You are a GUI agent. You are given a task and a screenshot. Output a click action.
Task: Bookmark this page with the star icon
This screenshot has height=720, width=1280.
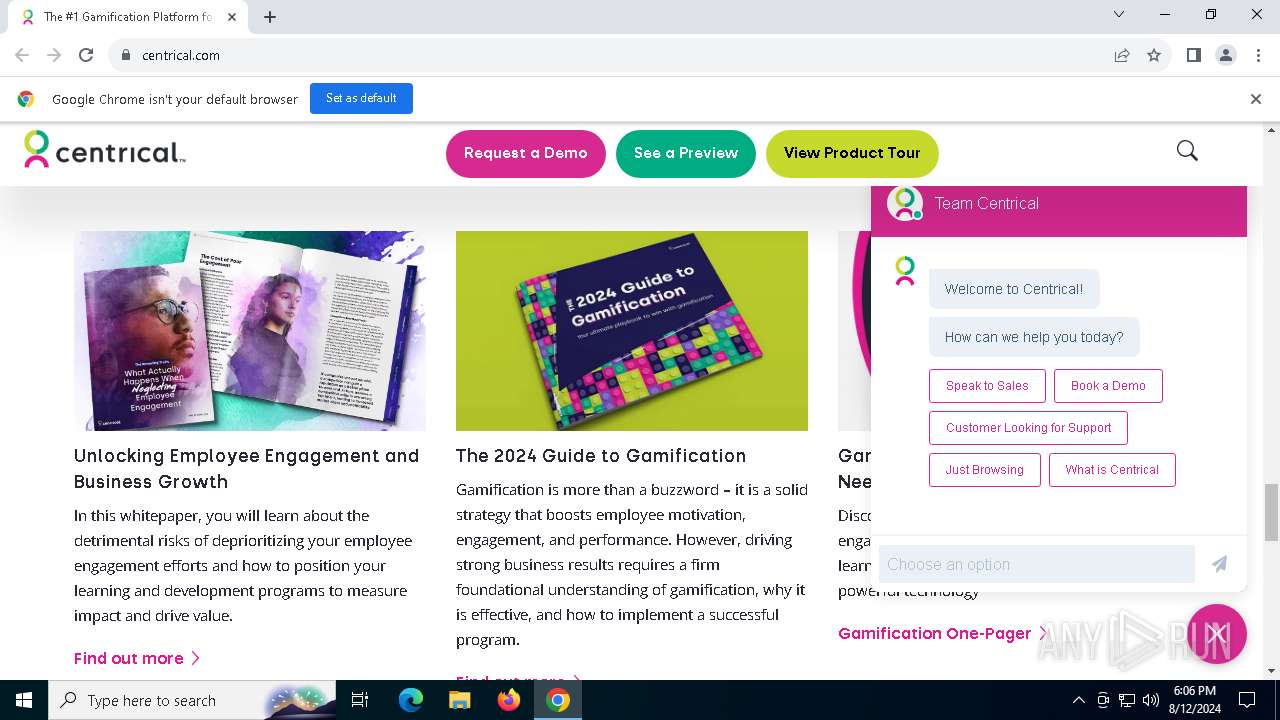pyautogui.click(x=1154, y=55)
